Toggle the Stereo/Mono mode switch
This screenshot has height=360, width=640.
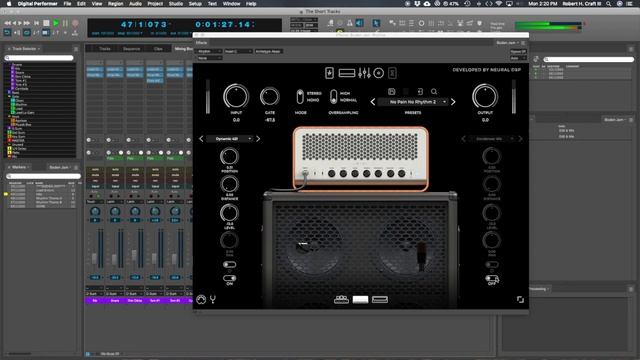point(300,97)
